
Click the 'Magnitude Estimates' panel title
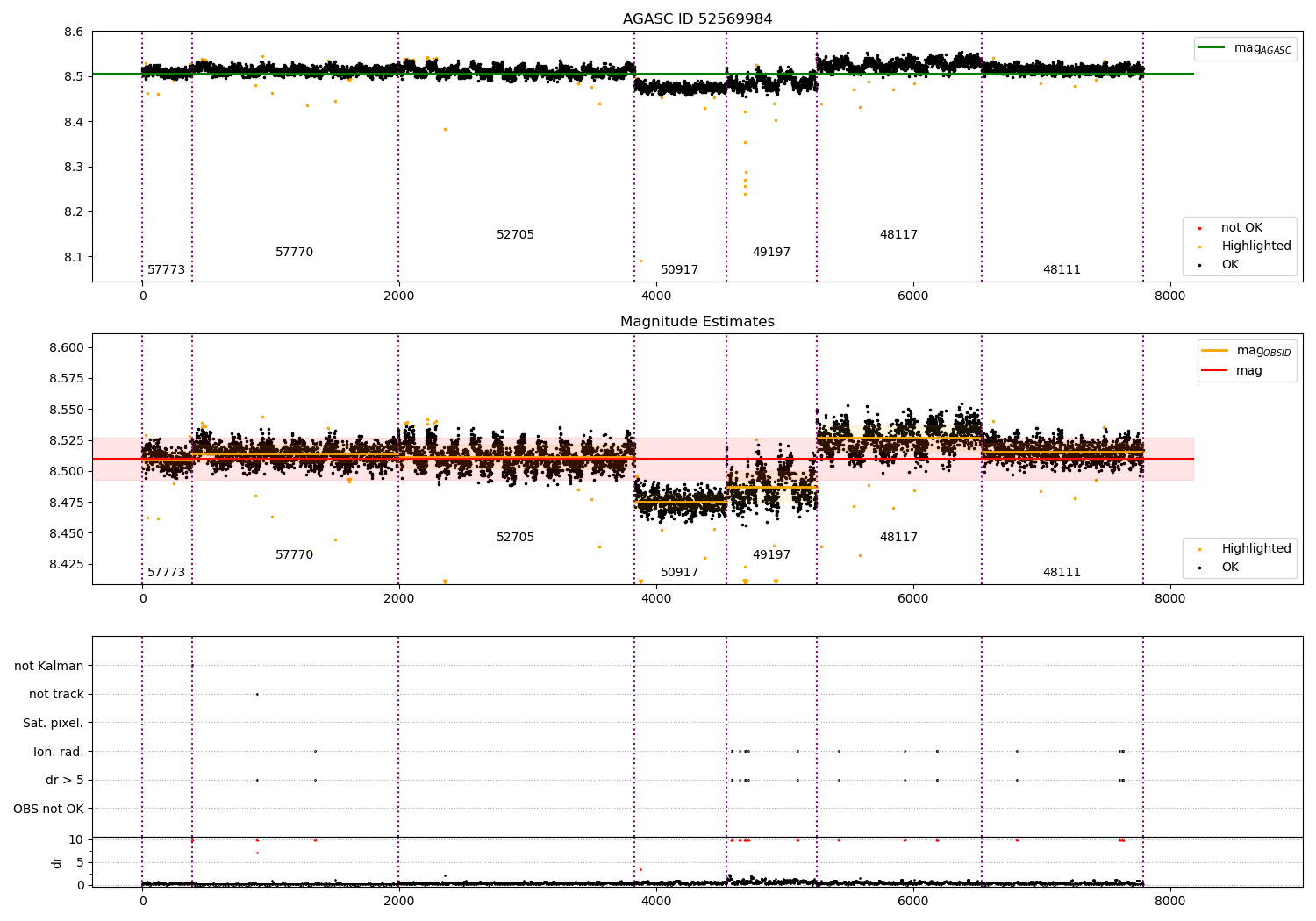pyautogui.click(x=697, y=322)
